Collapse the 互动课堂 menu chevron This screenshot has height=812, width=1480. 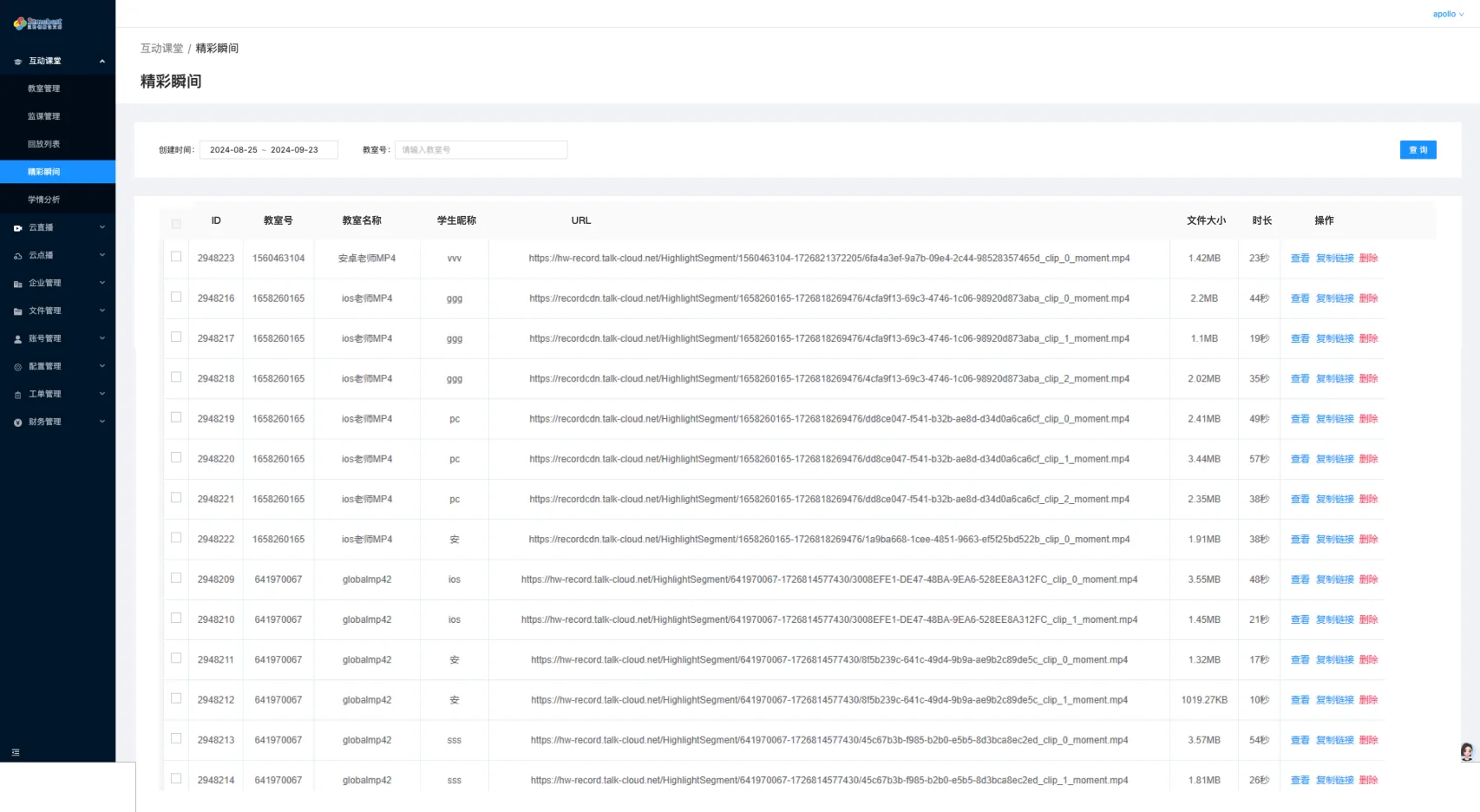pos(102,61)
